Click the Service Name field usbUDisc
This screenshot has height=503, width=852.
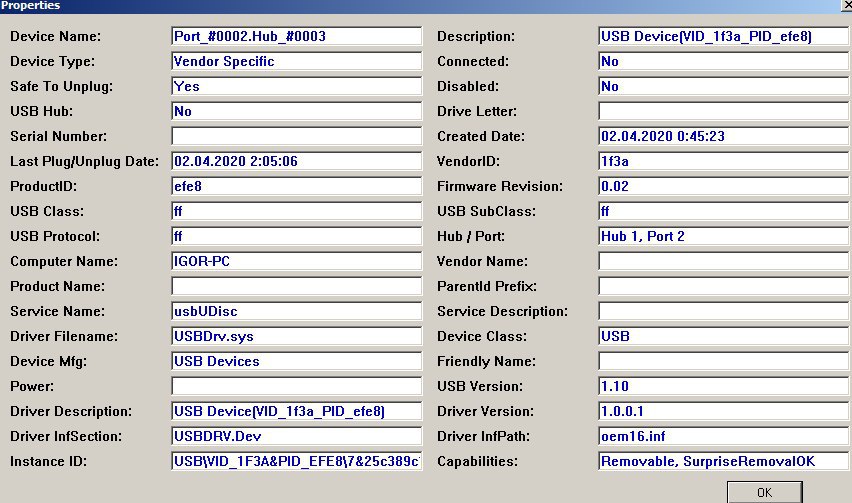pos(297,311)
